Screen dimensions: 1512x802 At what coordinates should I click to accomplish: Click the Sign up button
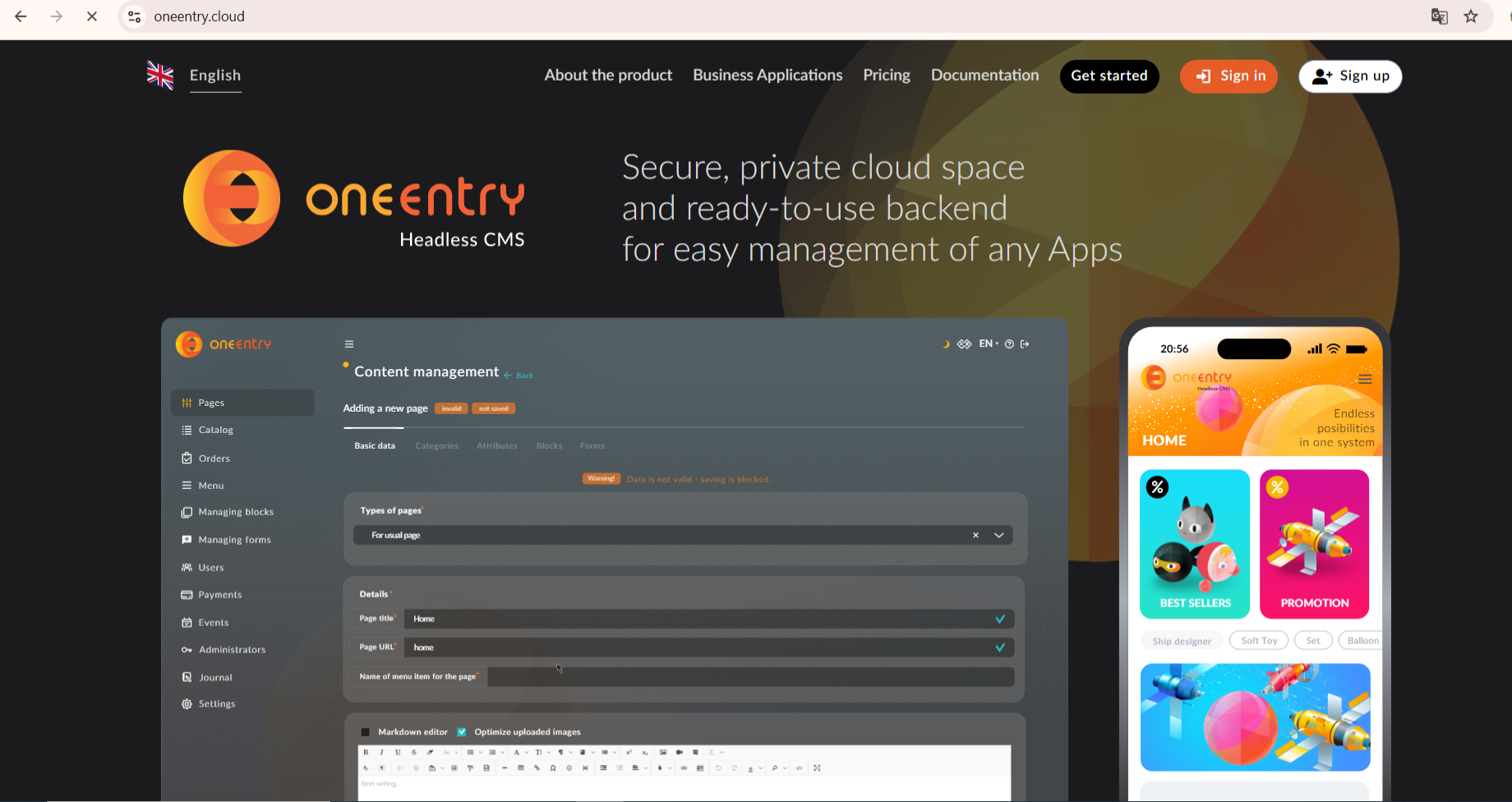[1349, 76]
